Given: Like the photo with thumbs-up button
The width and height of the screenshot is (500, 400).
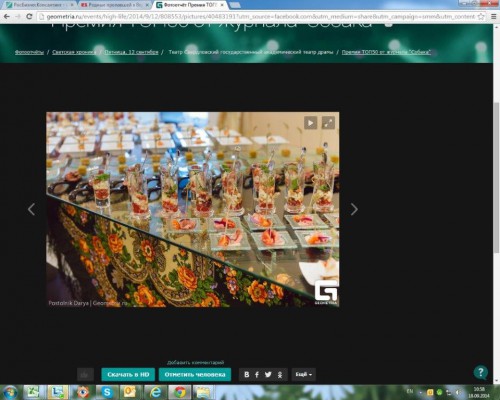Looking at the screenshot, I should tap(85, 375).
